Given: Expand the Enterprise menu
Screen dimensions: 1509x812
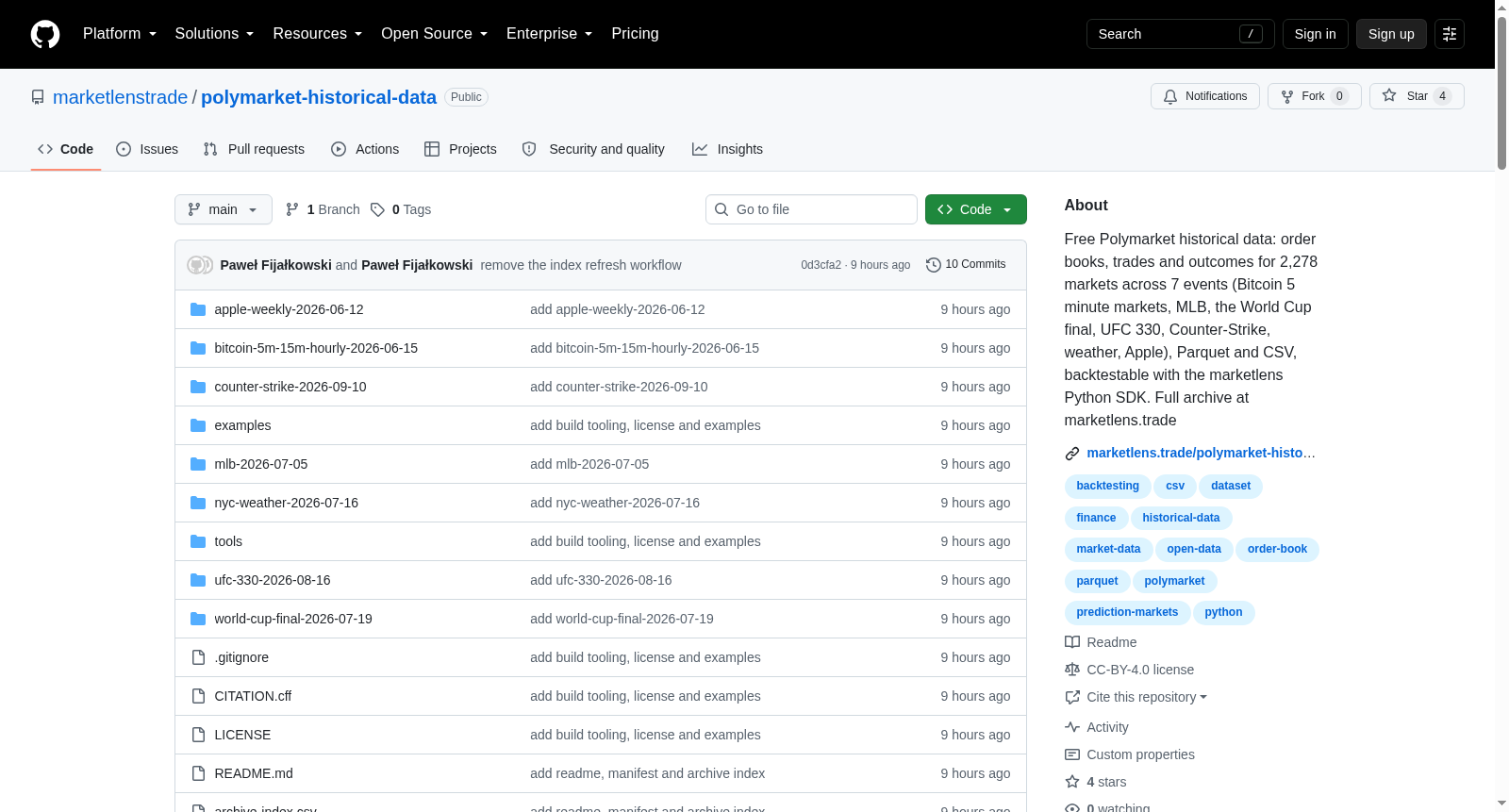Looking at the screenshot, I should tap(550, 34).
